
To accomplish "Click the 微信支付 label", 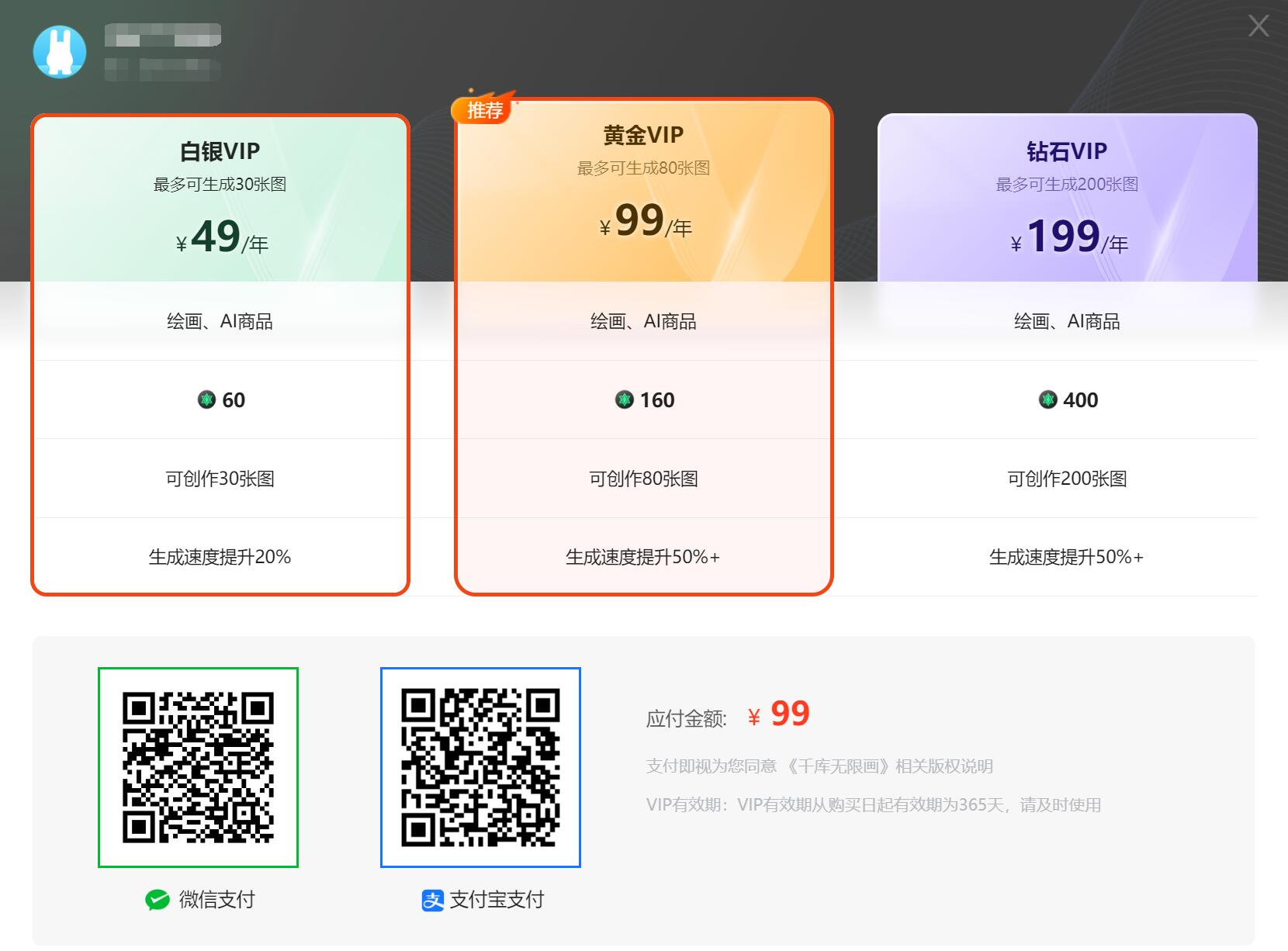I will (x=217, y=900).
